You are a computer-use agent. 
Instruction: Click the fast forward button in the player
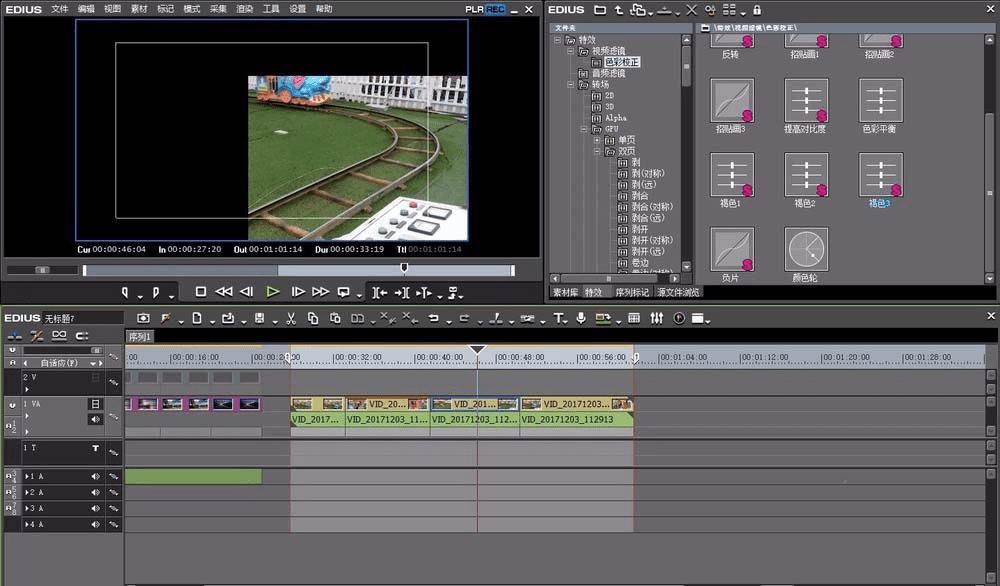click(x=320, y=292)
